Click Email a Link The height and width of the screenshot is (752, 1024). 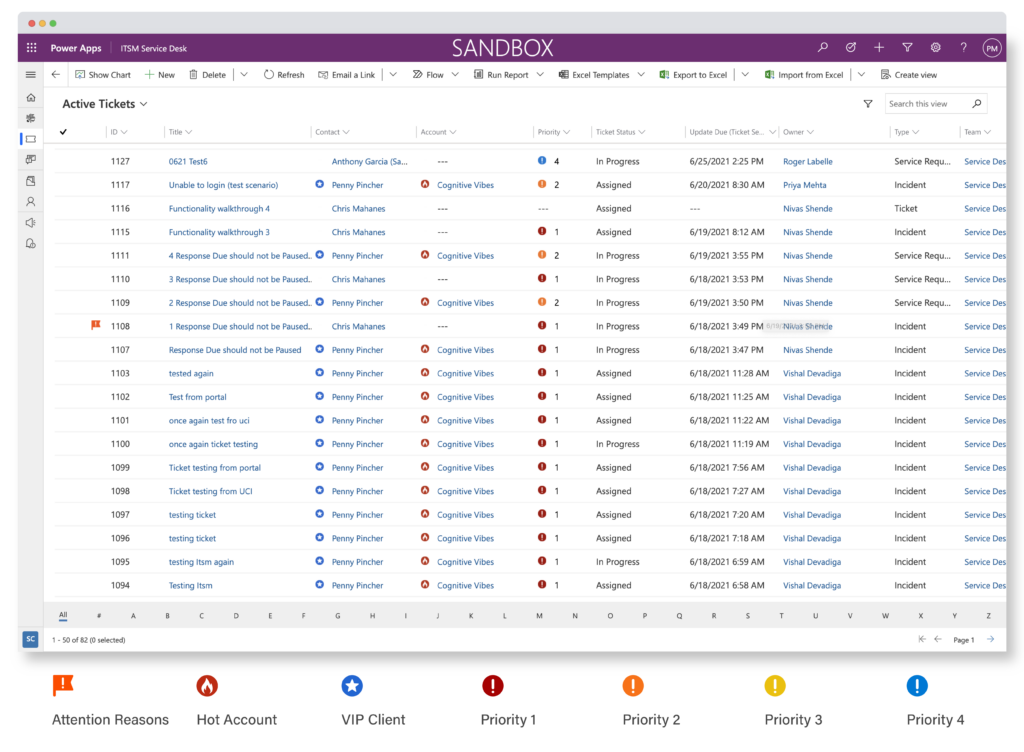tap(347, 74)
